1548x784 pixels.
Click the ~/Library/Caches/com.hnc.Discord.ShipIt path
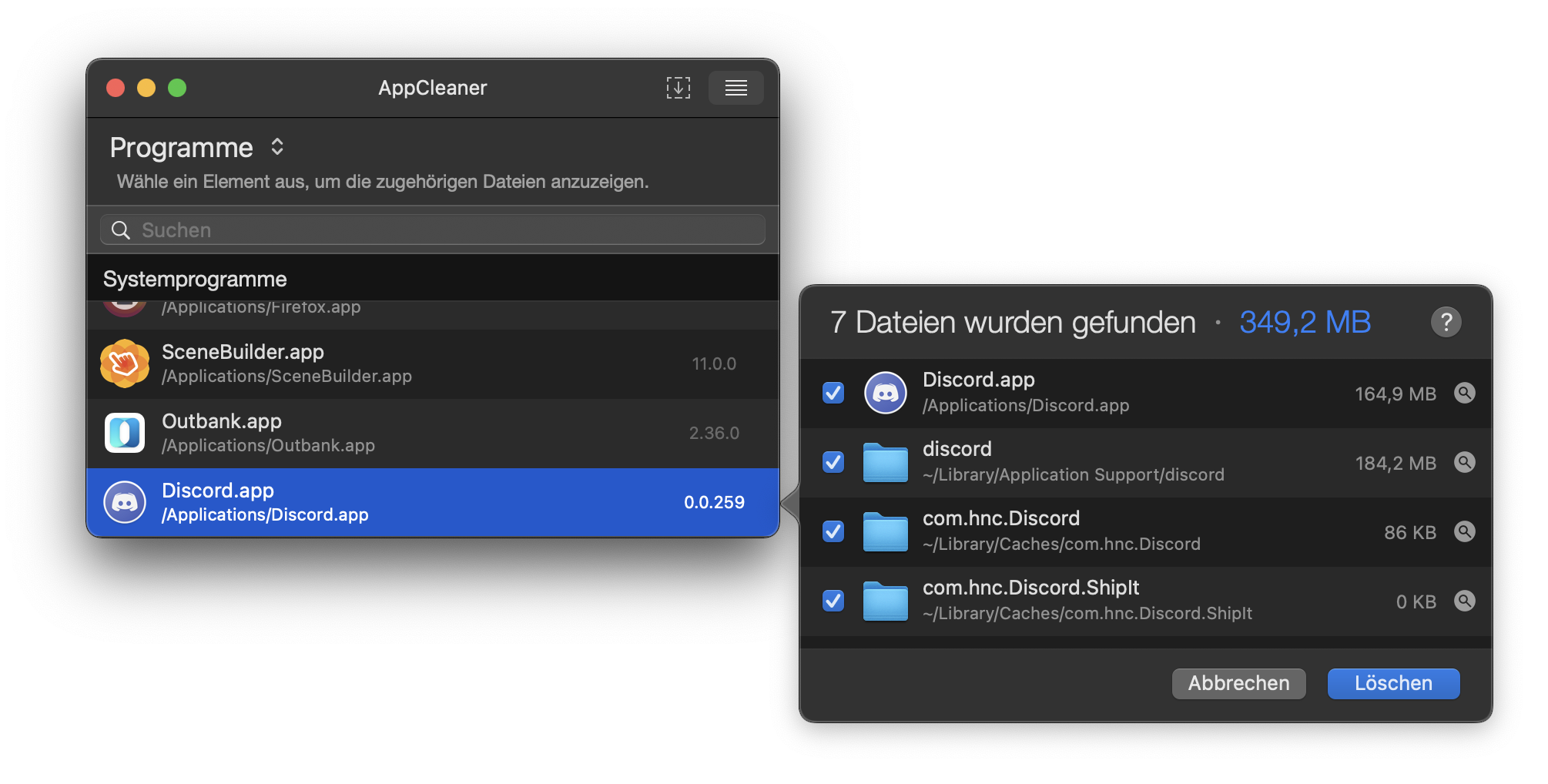(1087, 614)
